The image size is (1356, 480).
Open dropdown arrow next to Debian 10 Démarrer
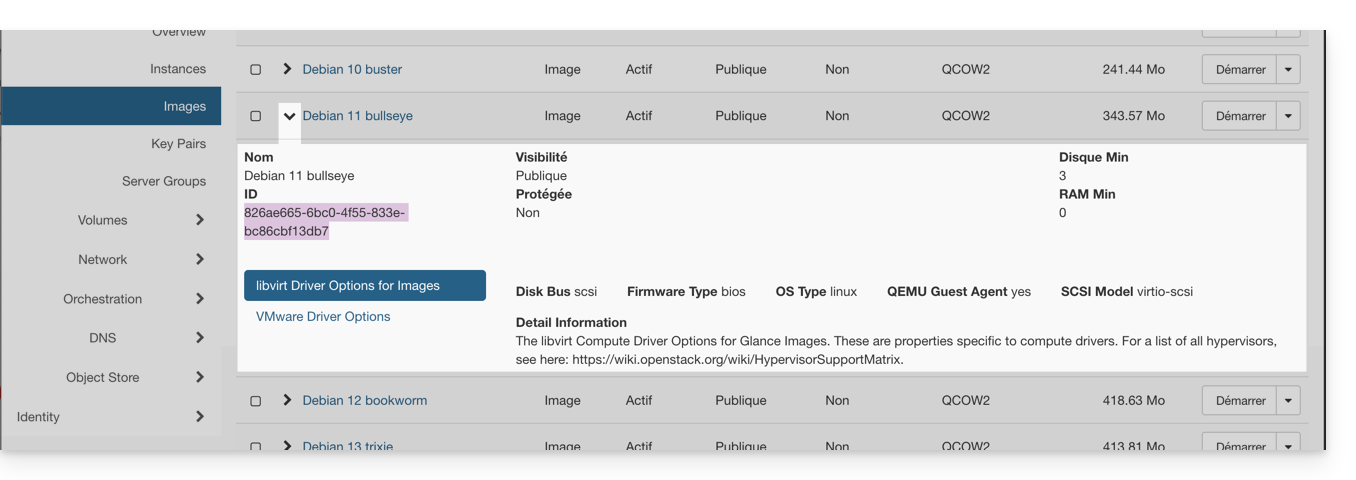pos(1288,70)
